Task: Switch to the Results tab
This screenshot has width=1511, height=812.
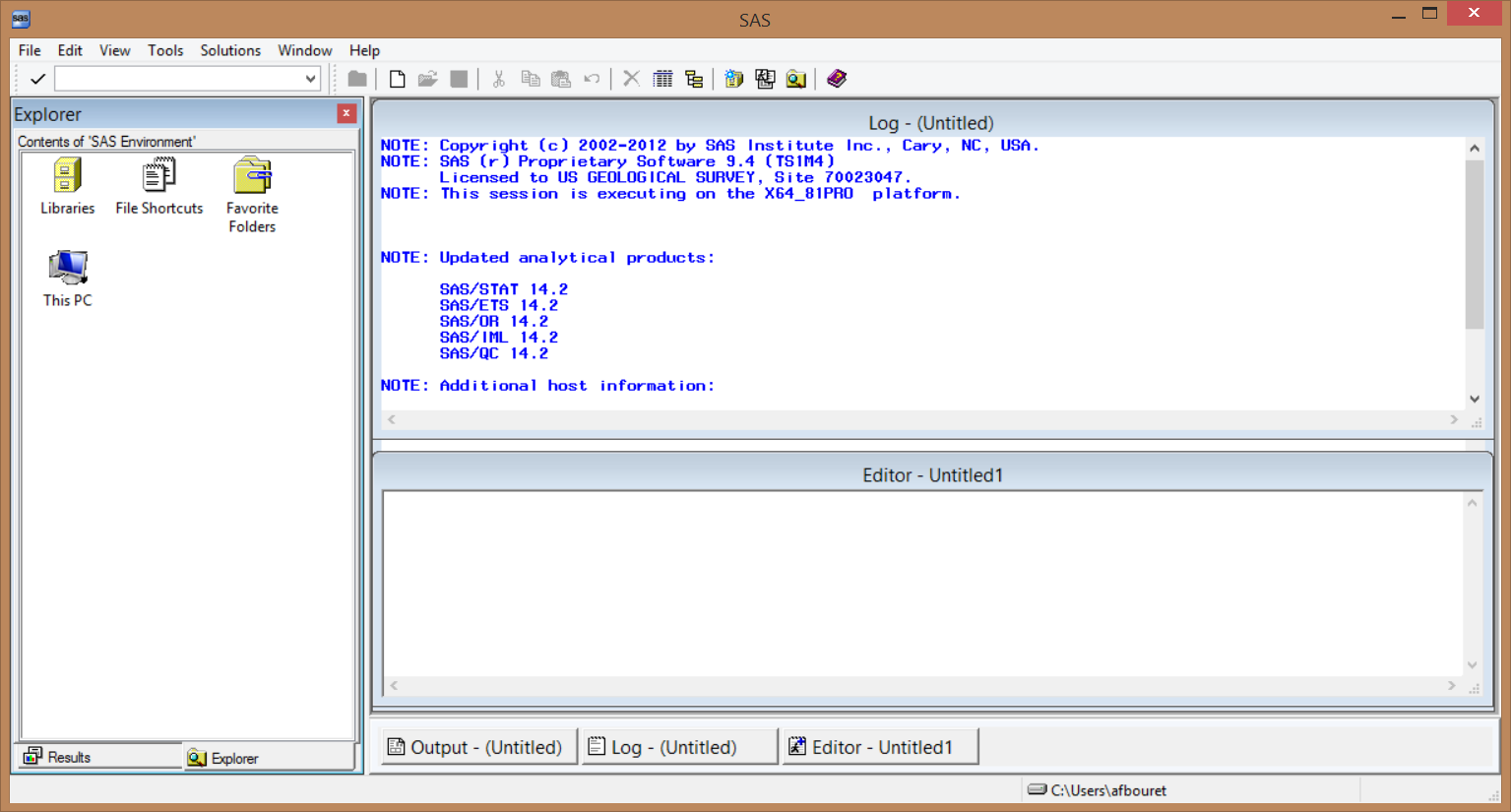Action: click(x=98, y=757)
